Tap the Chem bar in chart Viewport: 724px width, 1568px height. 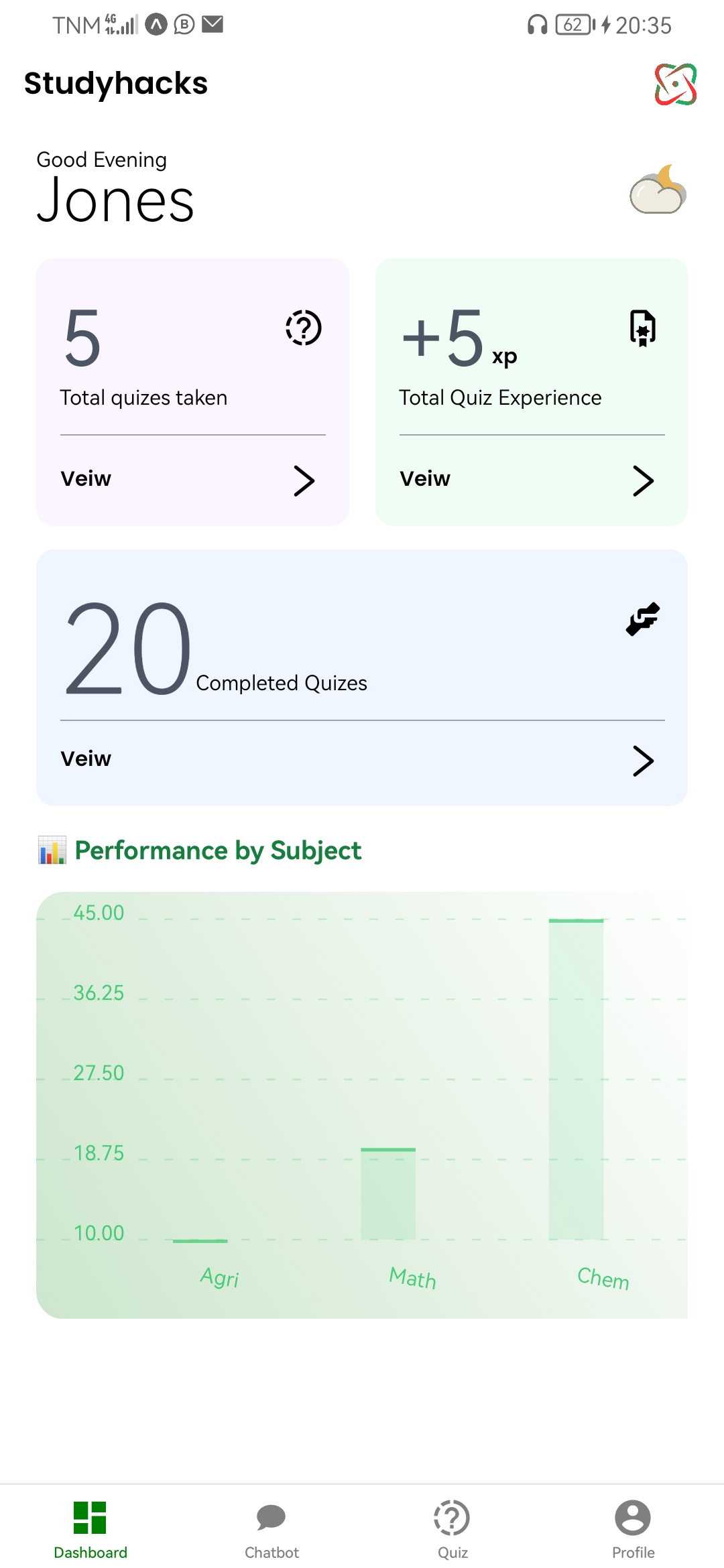(x=576, y=1079)
